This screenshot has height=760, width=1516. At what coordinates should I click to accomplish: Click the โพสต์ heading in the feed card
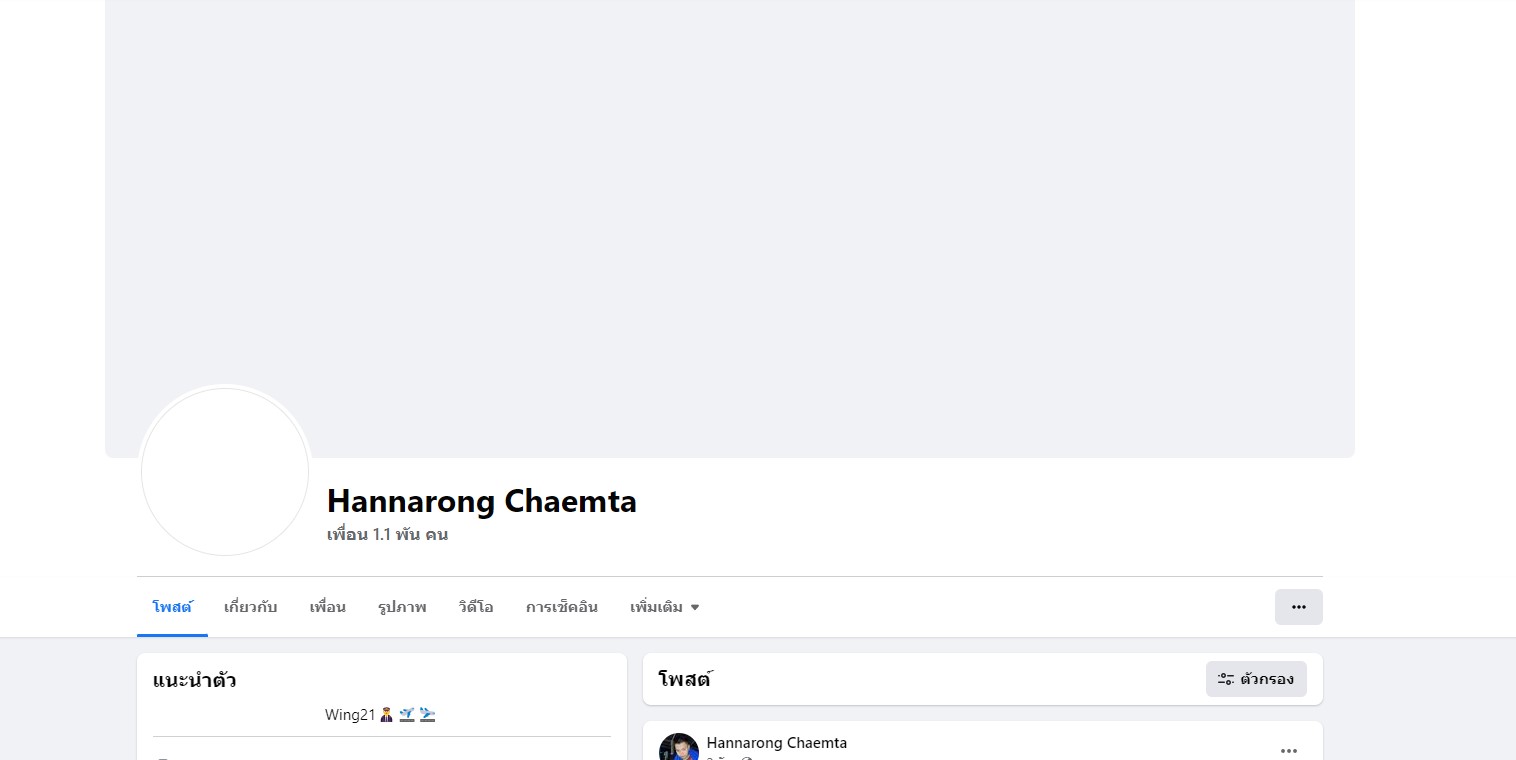coord(684,679)
